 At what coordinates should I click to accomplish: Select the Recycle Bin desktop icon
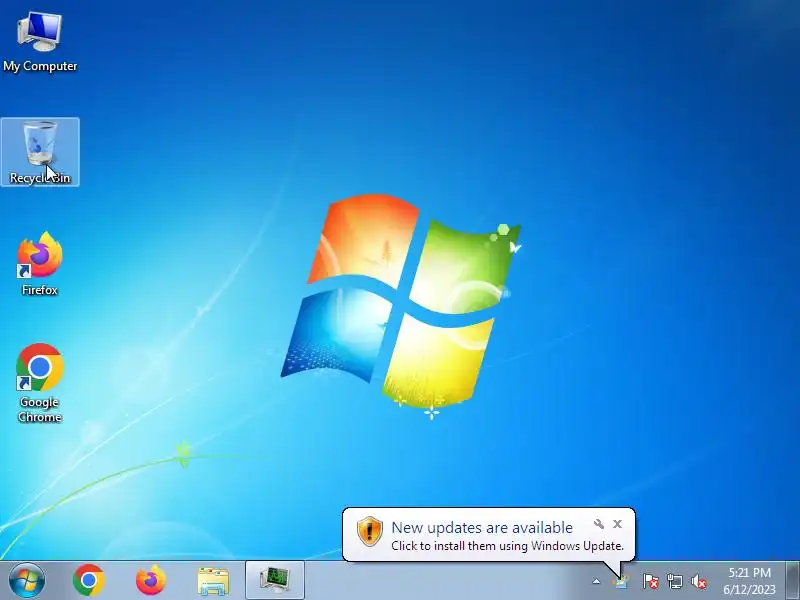tap(40, 152)
